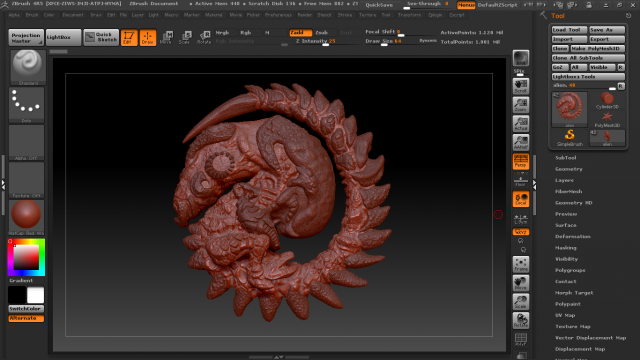Toggle Perspective (Persp) view

click(521, 161)
